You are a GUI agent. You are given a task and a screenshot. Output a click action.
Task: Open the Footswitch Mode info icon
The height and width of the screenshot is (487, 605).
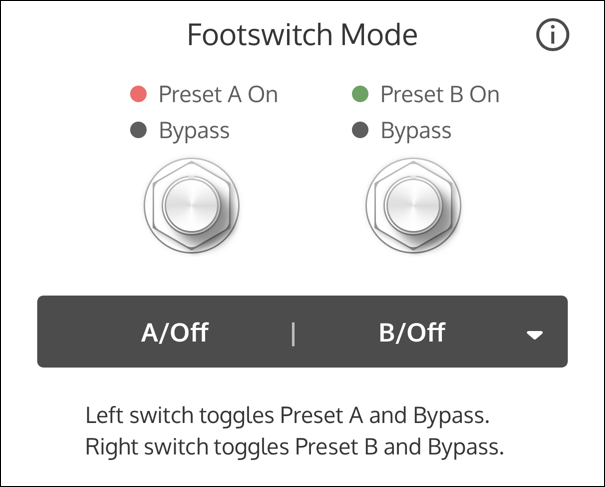click(x=552, y=36)
